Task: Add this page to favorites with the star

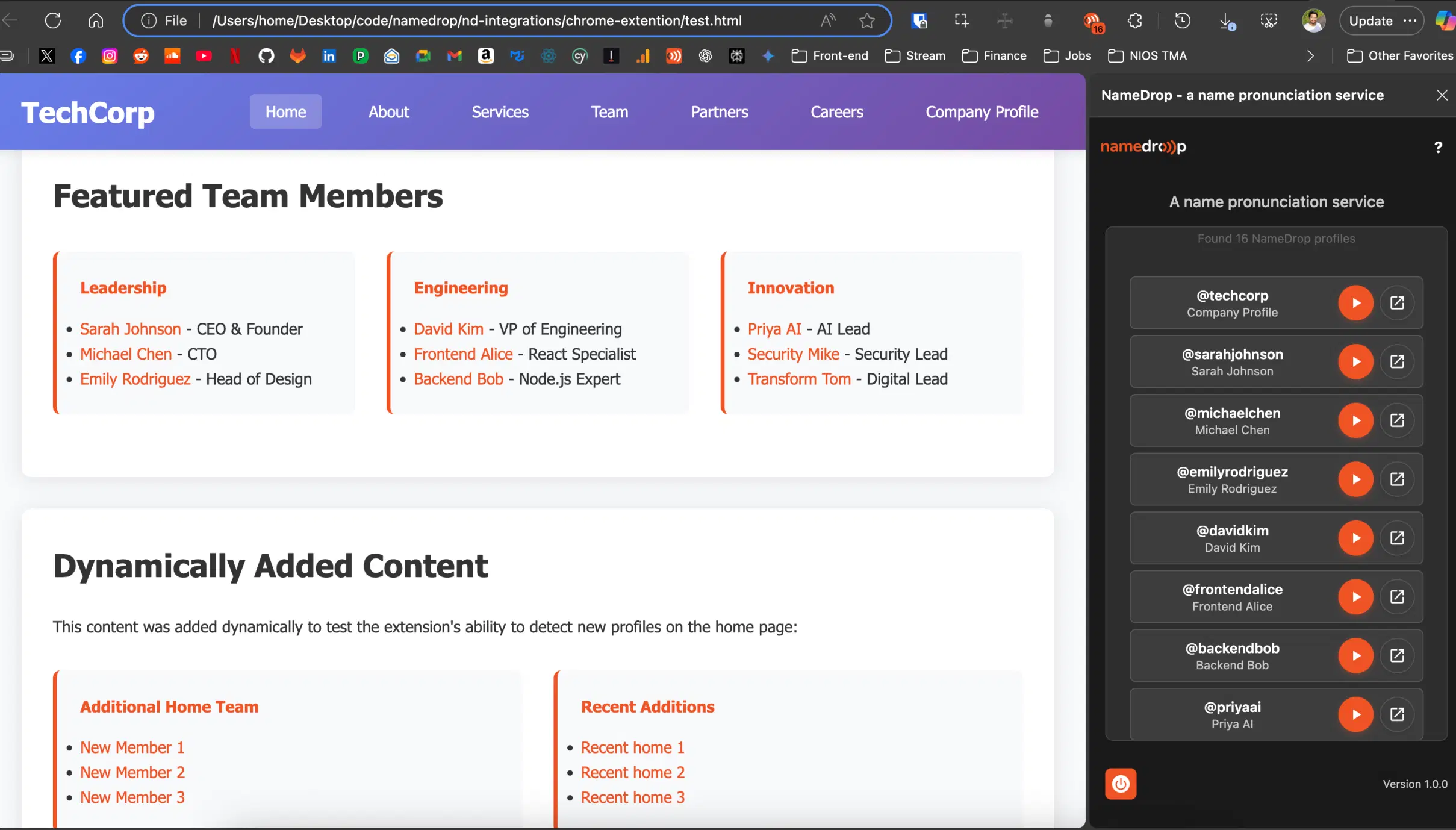Action: coord(866,20)
